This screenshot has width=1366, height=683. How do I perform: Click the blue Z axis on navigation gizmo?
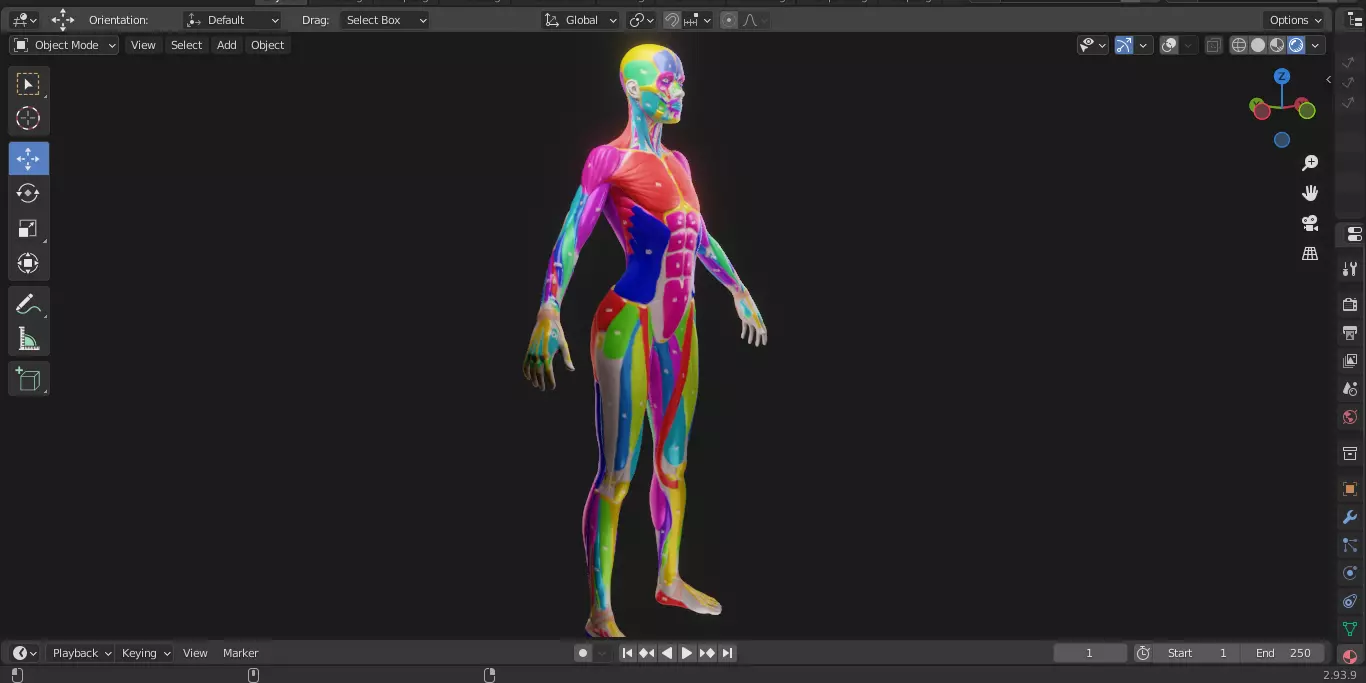click(x=1282, y=77)
